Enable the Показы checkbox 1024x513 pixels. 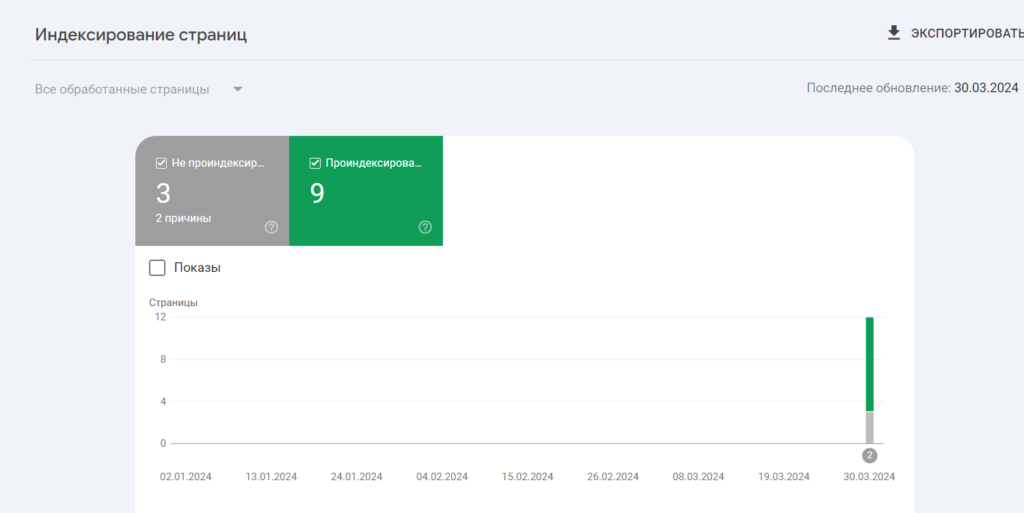(157, 268)
